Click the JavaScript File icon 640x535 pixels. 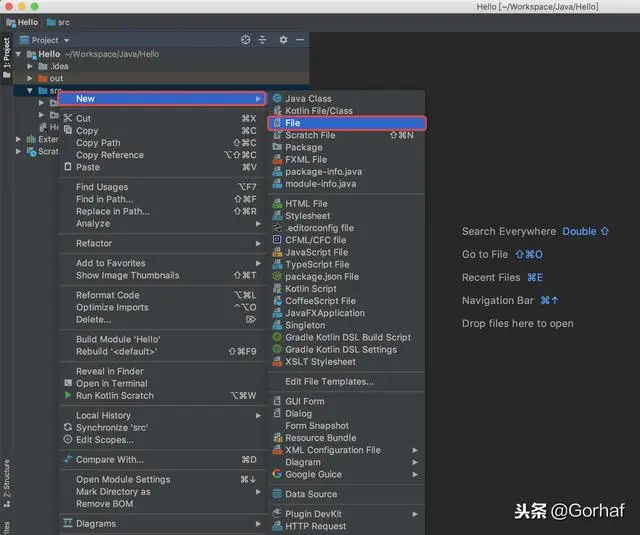tap(277, 252)
